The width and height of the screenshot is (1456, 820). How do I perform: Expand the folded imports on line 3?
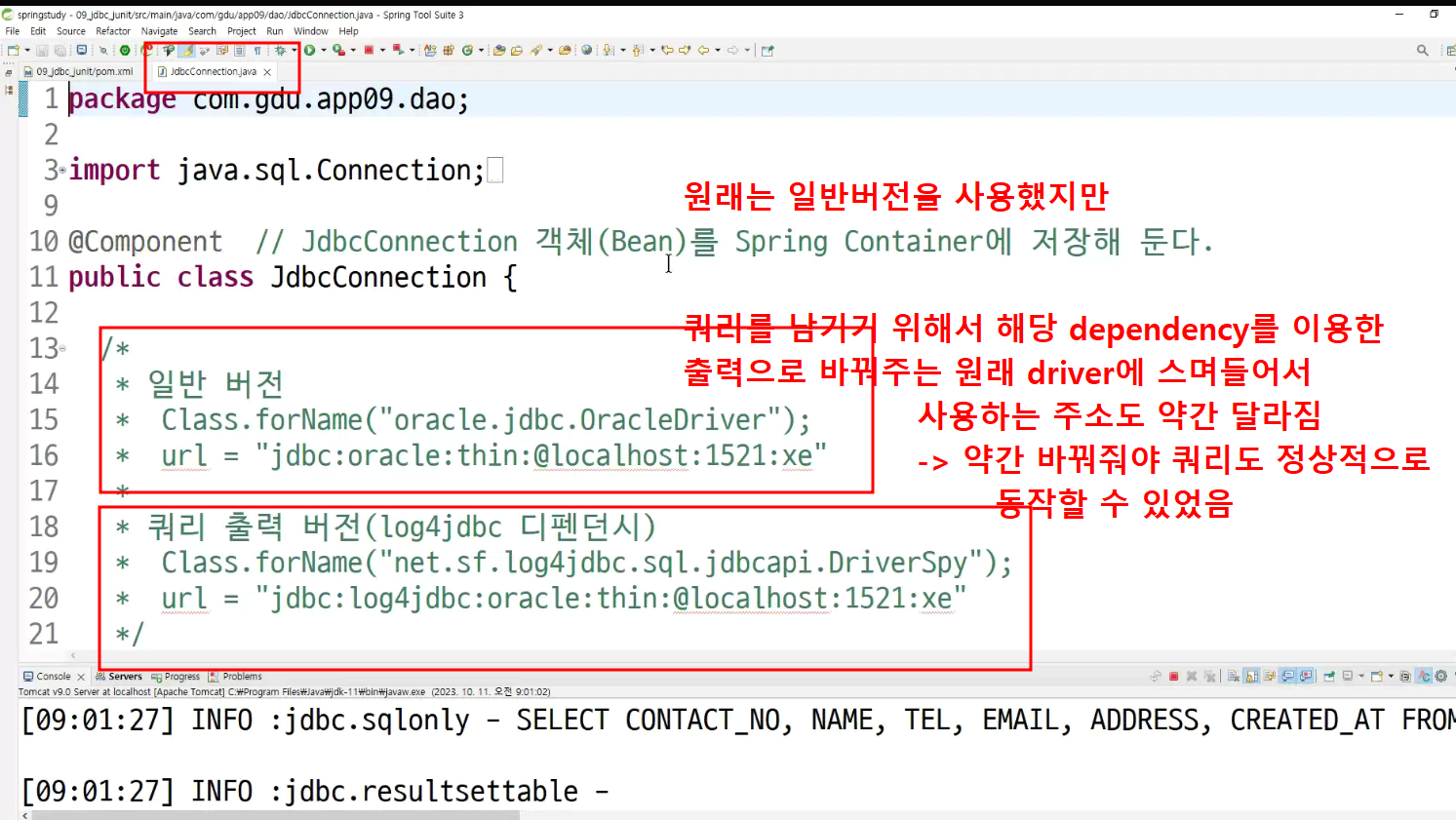tap(63, 171)
